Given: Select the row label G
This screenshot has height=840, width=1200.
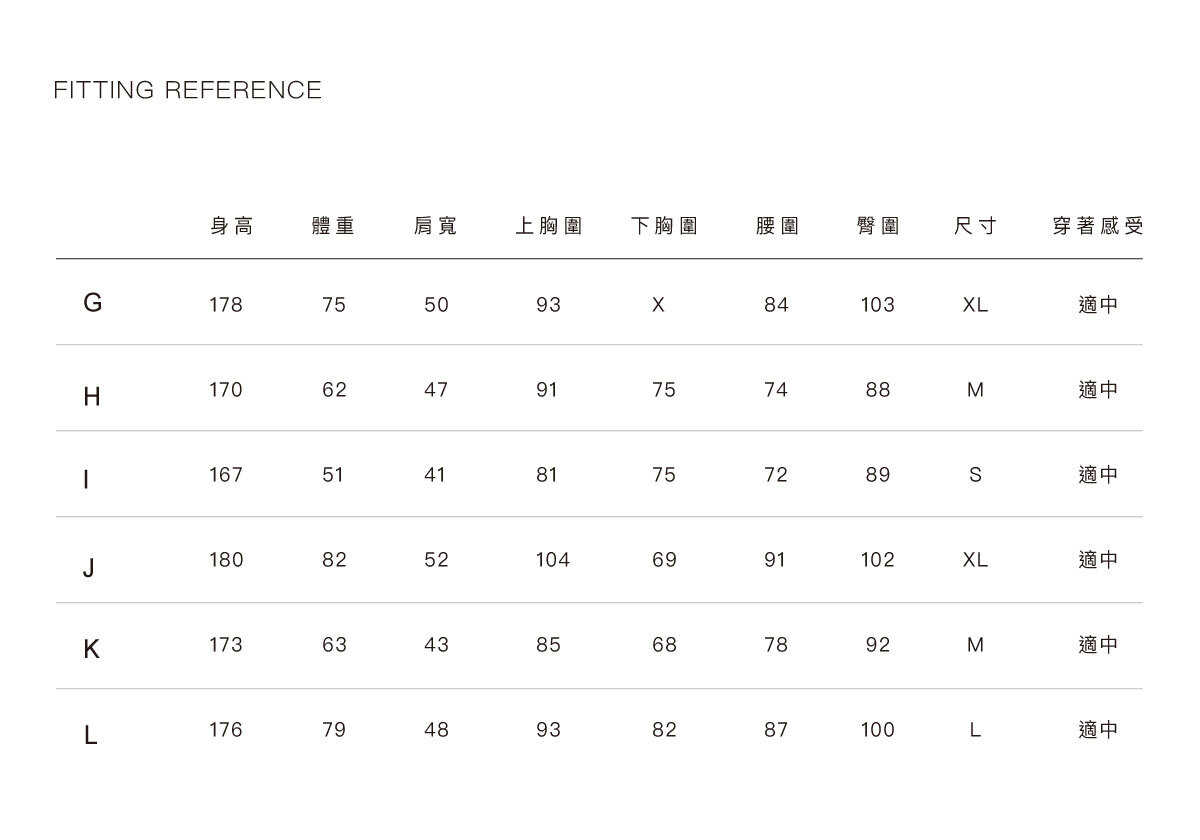Looking at the screenshot, I should pyautogui.click(x=92, y=304).
